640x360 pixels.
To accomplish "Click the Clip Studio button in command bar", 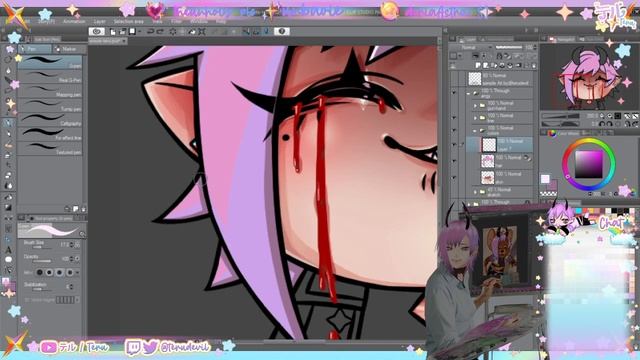I will tap(96, 31).
